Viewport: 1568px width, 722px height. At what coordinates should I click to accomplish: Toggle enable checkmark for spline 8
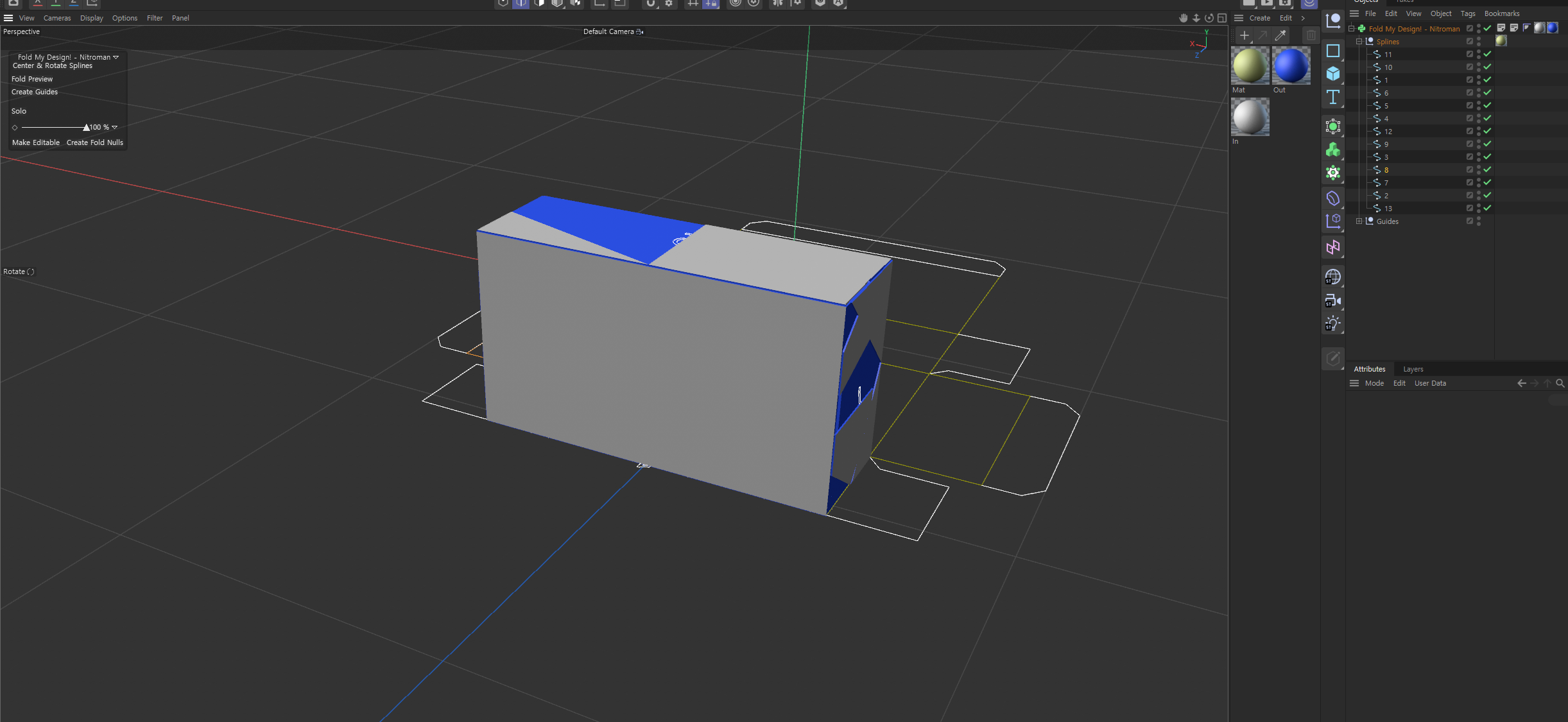[x=1487, y=170]
